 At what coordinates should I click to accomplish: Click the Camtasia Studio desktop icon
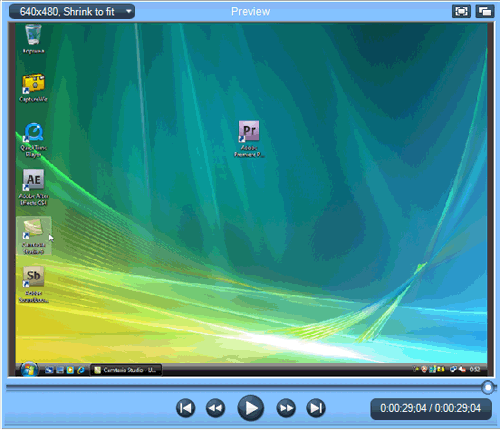coord(33,235)
